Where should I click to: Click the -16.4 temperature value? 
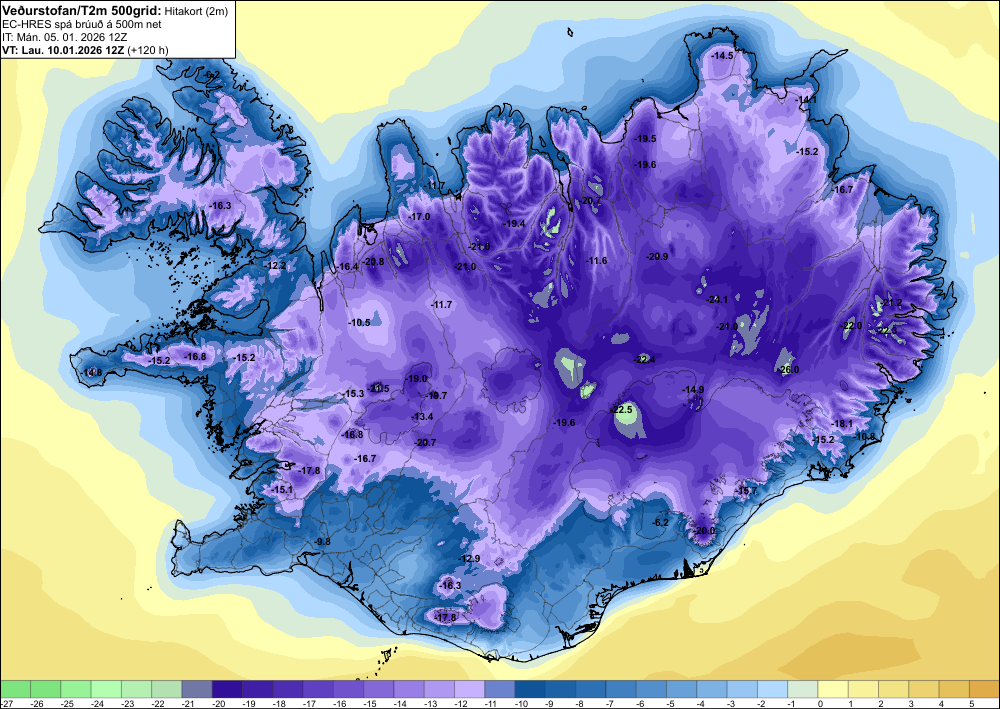[x=347, y=267]
